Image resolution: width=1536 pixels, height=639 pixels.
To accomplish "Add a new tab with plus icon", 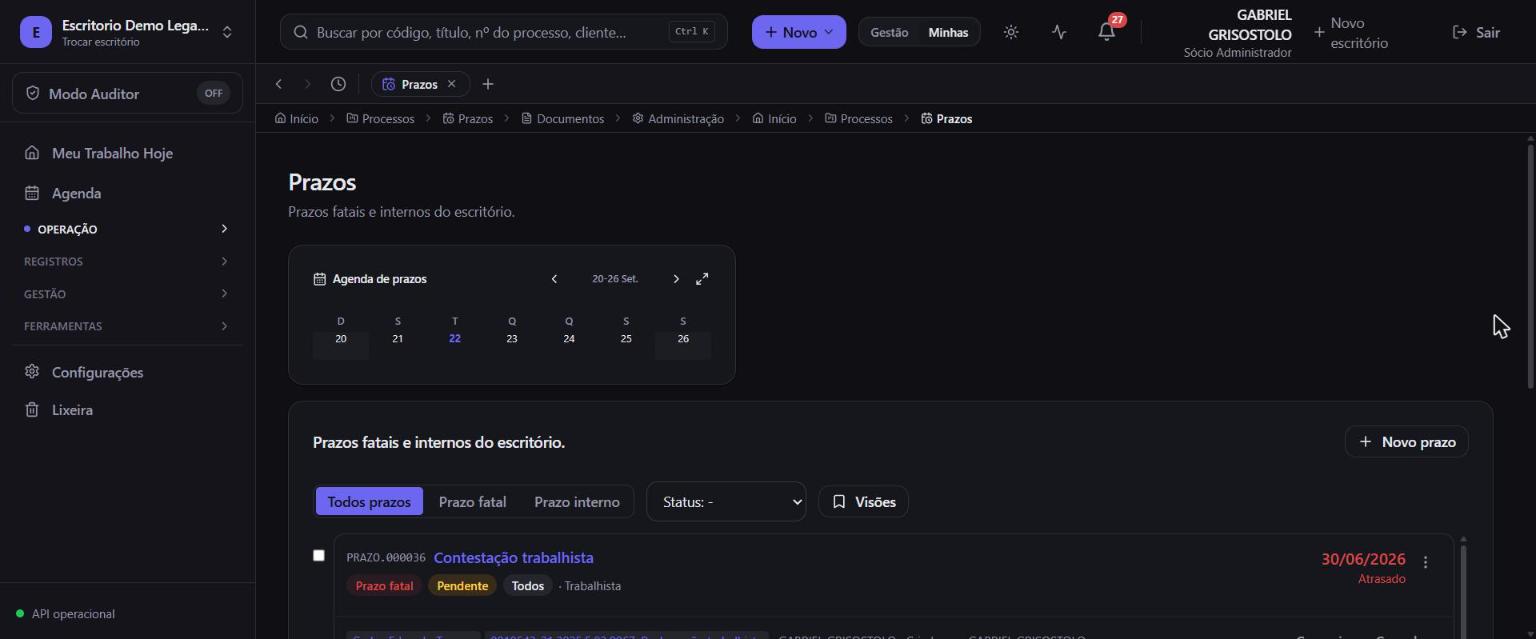I will pos(488,84).
